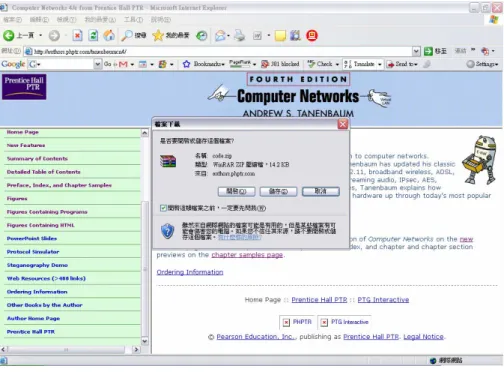Expand the Google search box dropdown
This screenshot has height=372, width=504.
click(97, 64)
